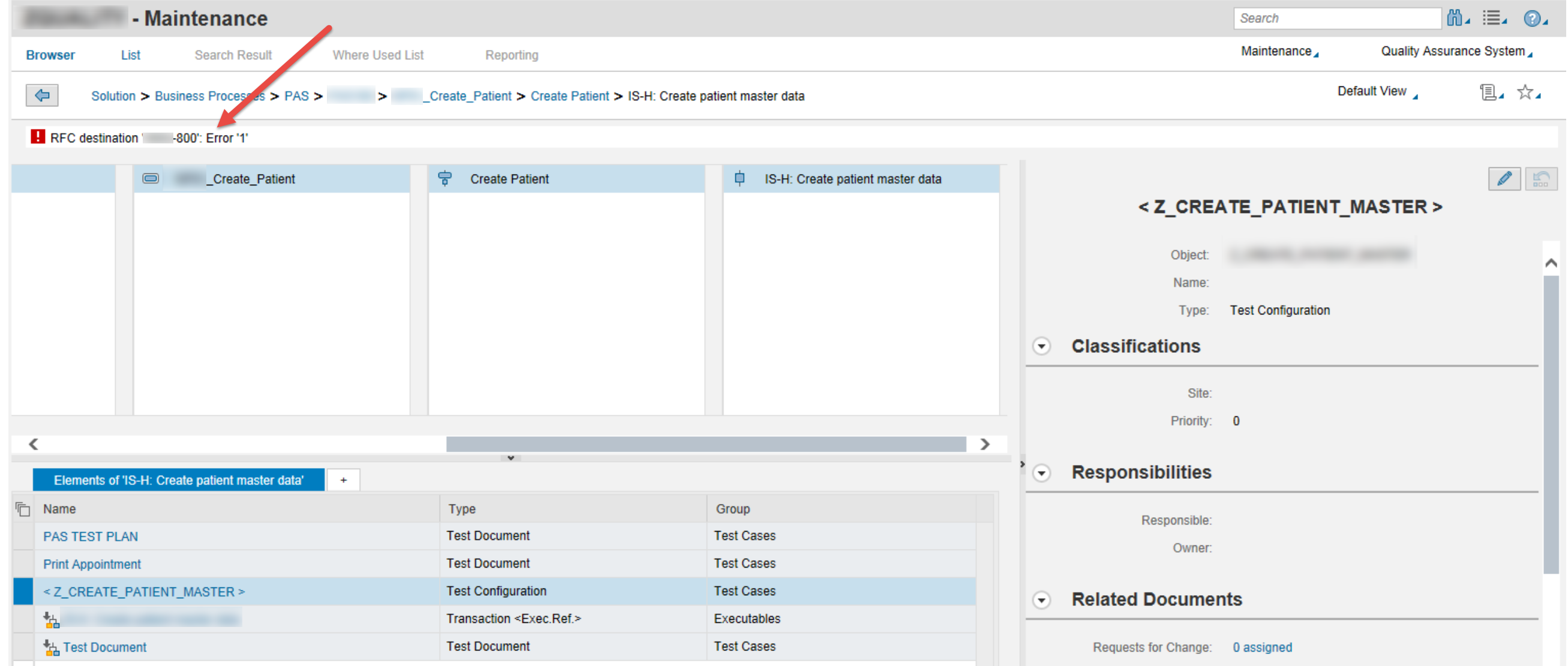Image resolution: width=1568 pixels, height=666 pixels.
Task: Click the reference icon beside Test Document
Action: click(x=51, y=647)
